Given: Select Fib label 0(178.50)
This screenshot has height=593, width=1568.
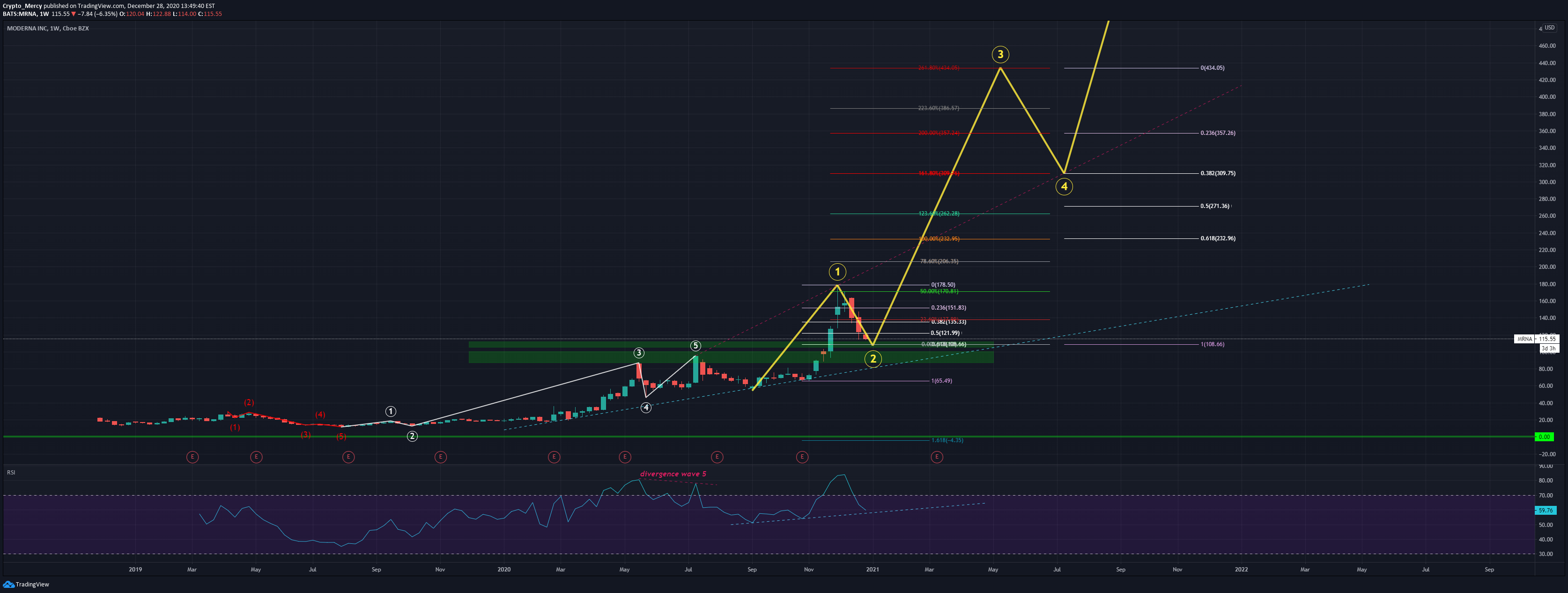Looking at the screenshot, I should [944, 284].
